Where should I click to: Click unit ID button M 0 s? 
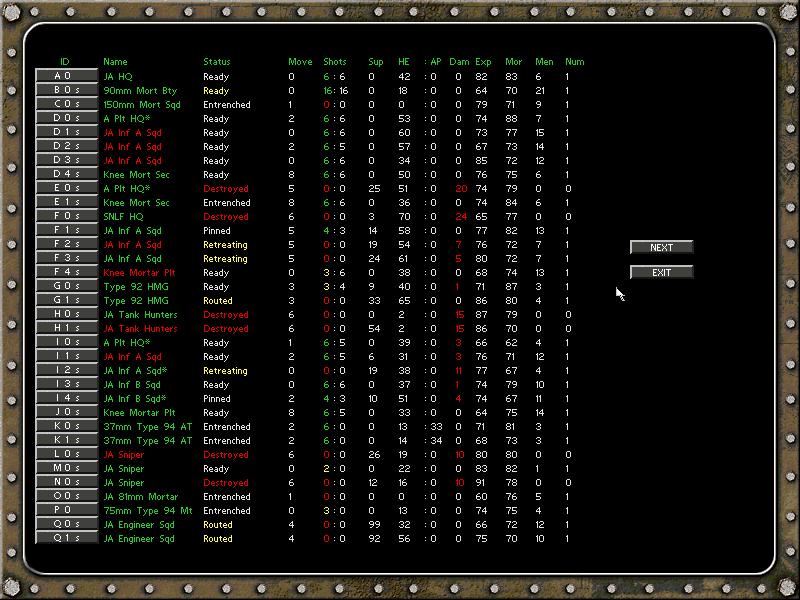click(x=66, y=468)
